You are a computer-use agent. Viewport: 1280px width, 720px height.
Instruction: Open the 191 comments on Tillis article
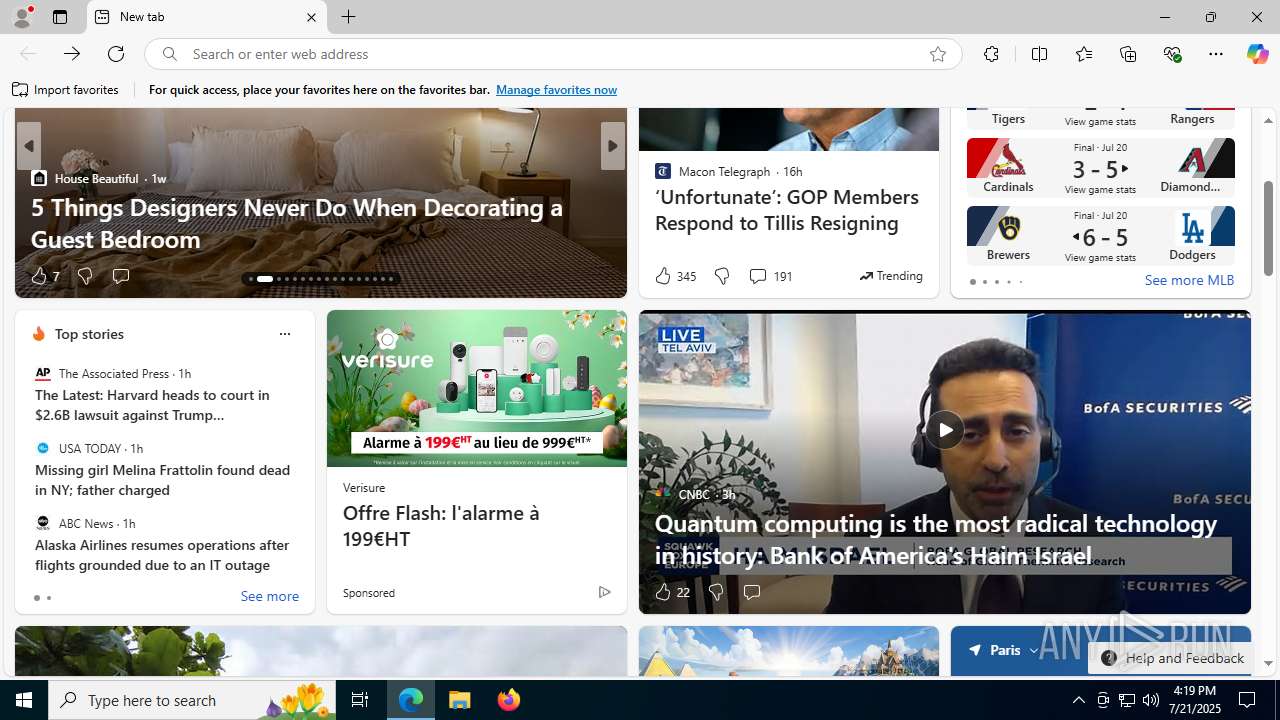770,276
